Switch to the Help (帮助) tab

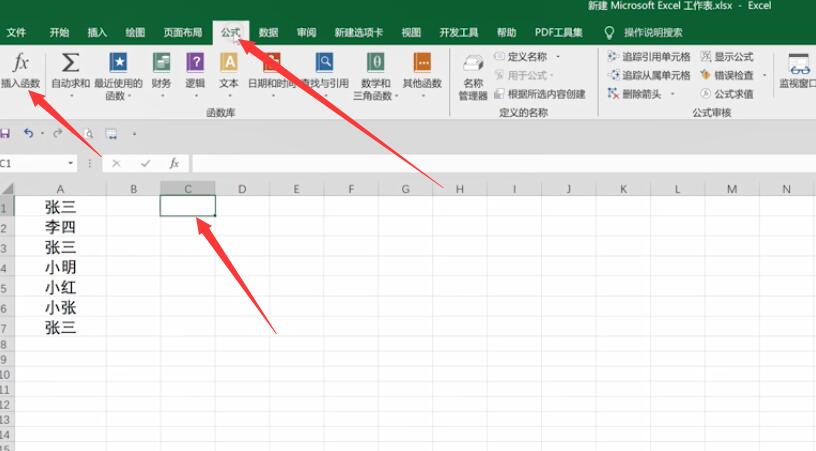[506, 32]
